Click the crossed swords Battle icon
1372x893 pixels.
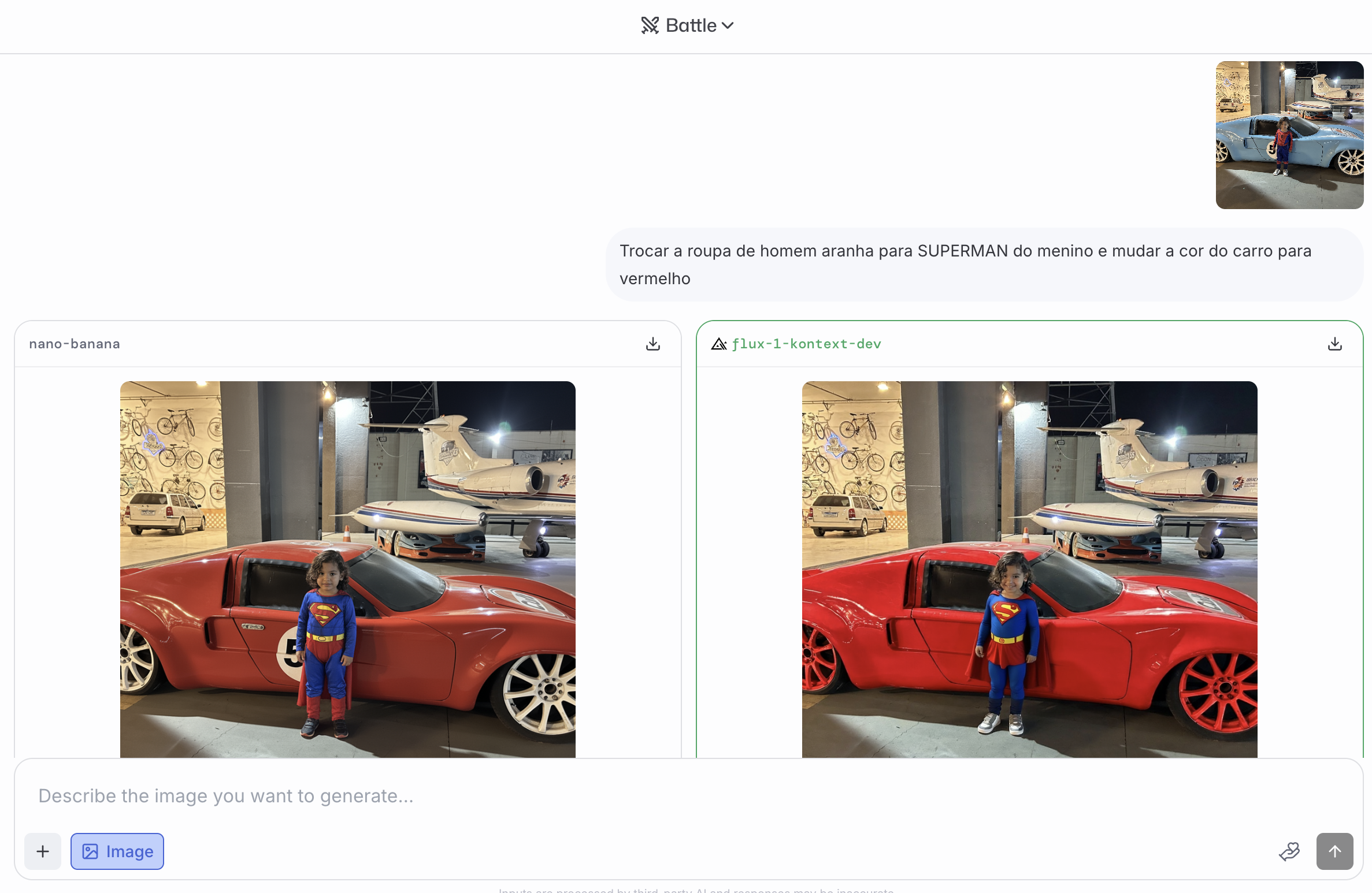(x=650, y=25)
